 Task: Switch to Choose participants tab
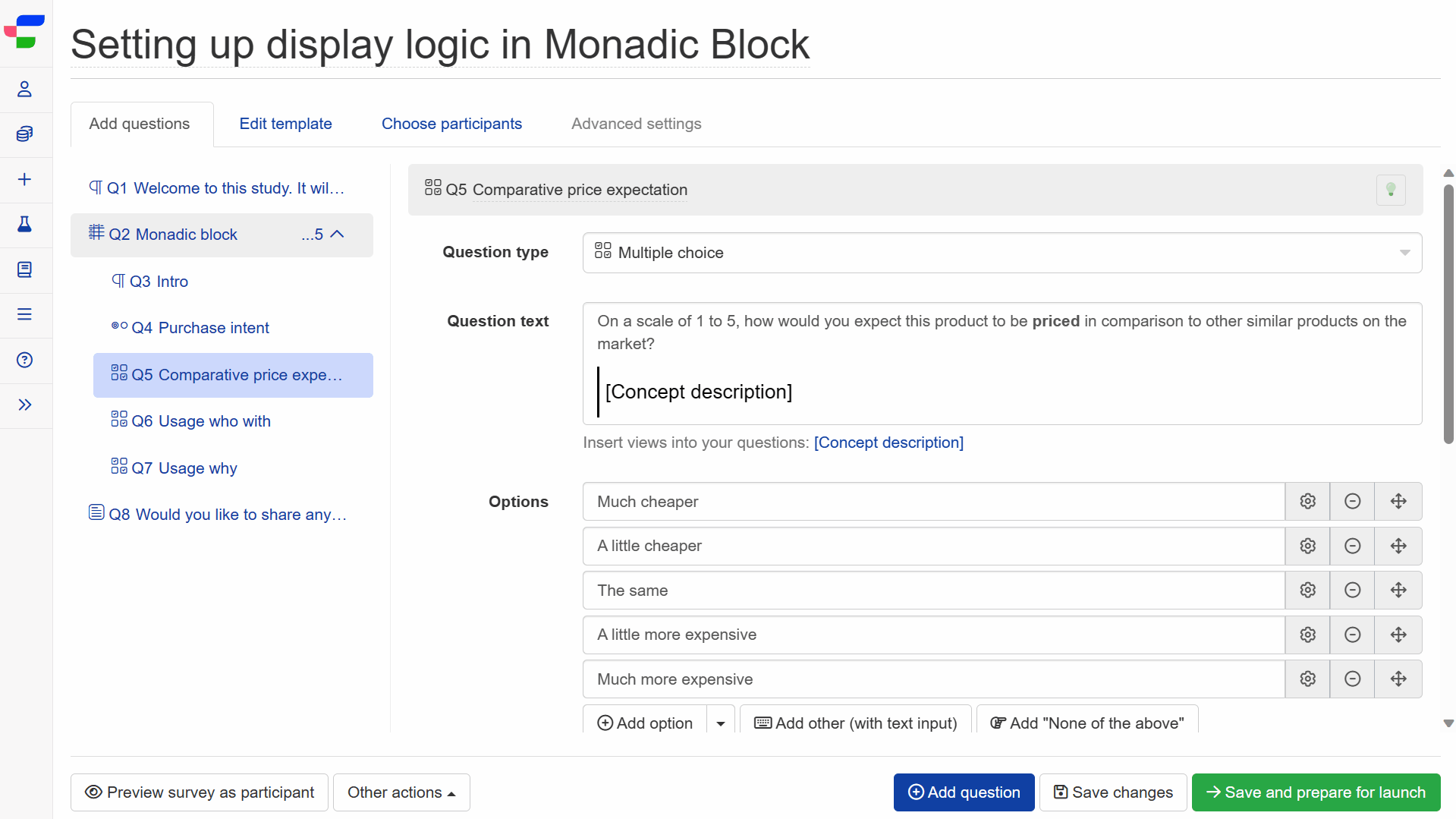click(x=451, y=124)
